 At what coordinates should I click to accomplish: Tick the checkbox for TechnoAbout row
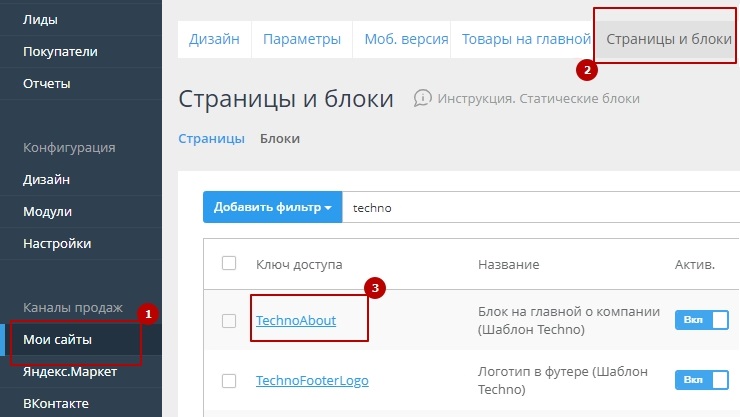click(229, 320)
